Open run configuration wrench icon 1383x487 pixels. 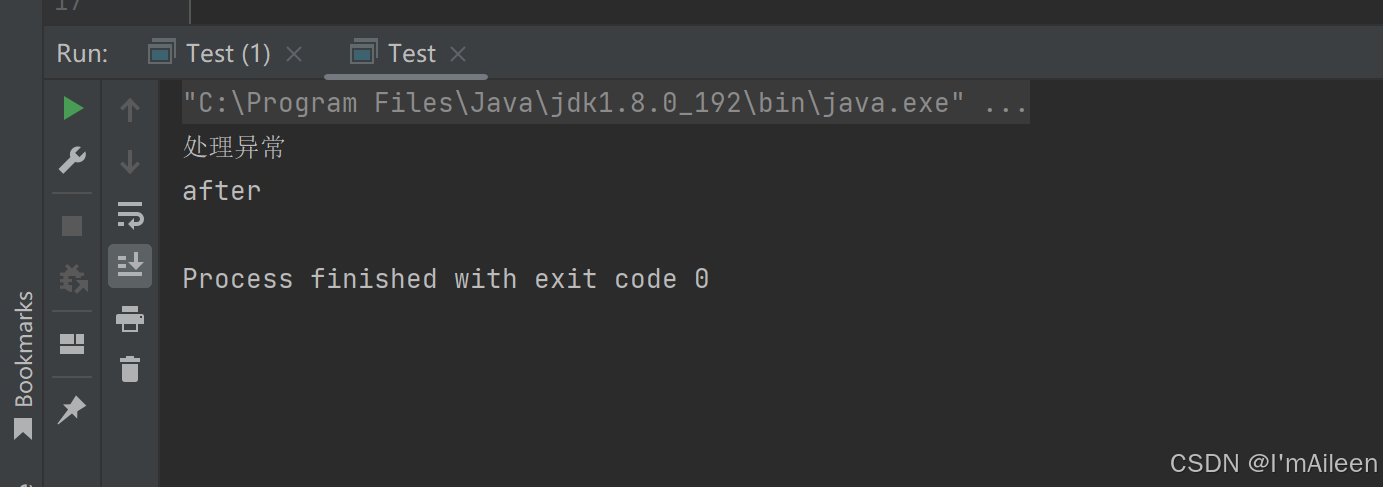point(72,160)
